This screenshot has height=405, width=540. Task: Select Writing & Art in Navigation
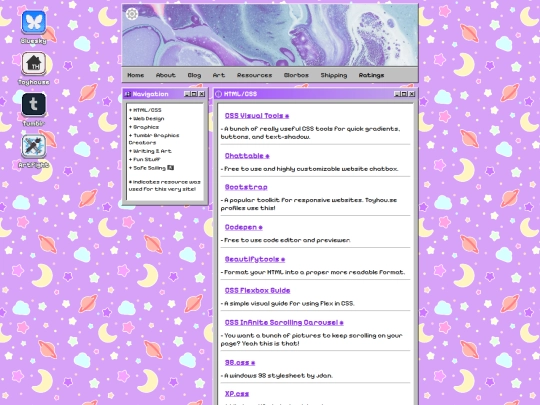coord(152,151)
